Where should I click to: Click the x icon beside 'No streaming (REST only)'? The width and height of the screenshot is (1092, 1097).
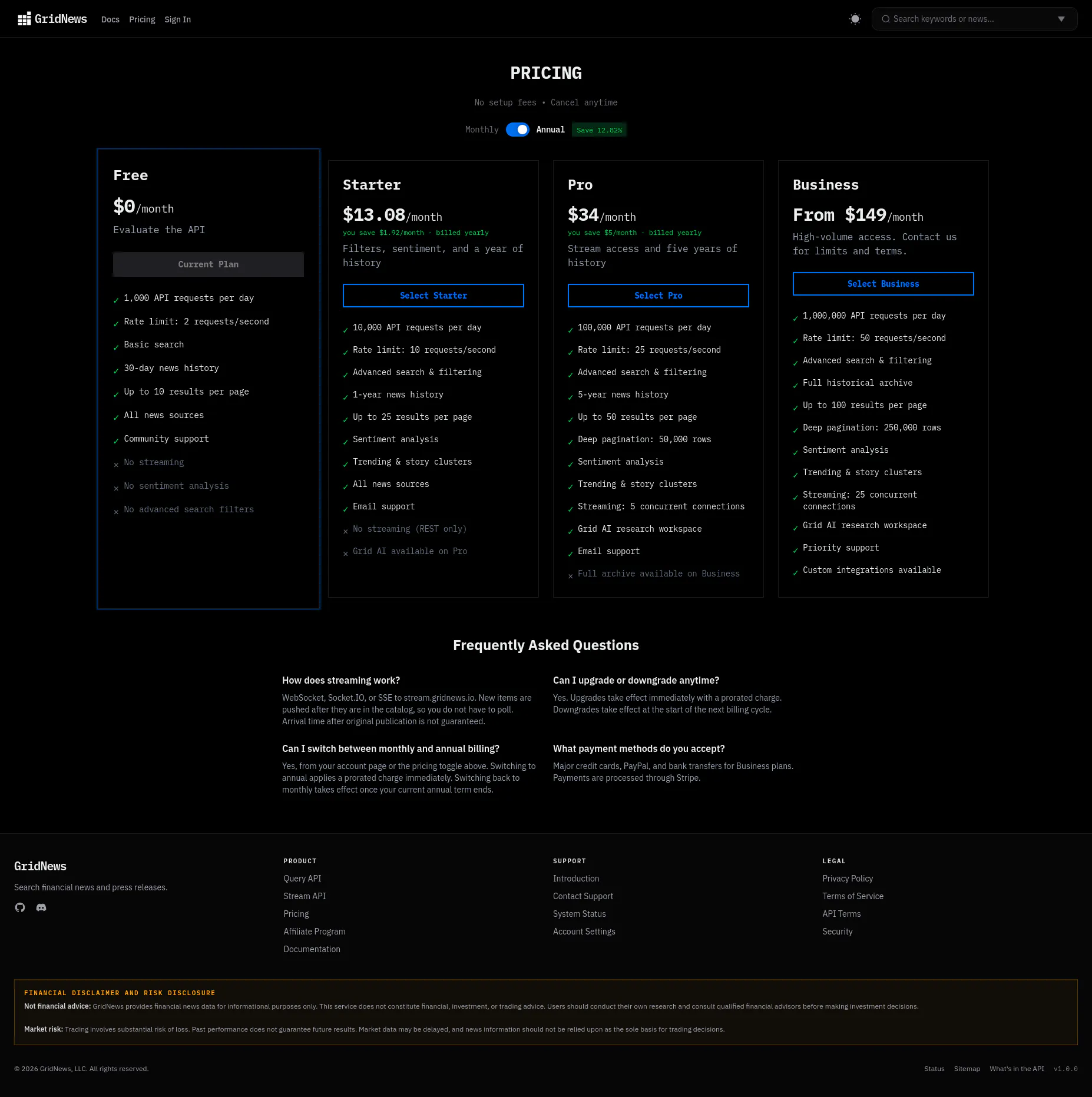(x=345, y=531)
